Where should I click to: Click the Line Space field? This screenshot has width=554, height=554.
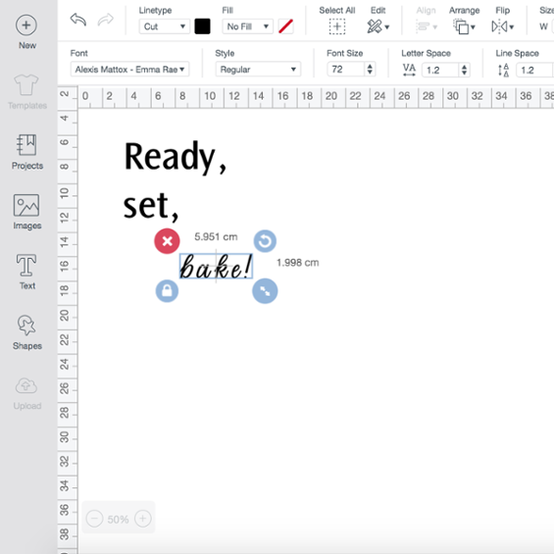[535, 70]
